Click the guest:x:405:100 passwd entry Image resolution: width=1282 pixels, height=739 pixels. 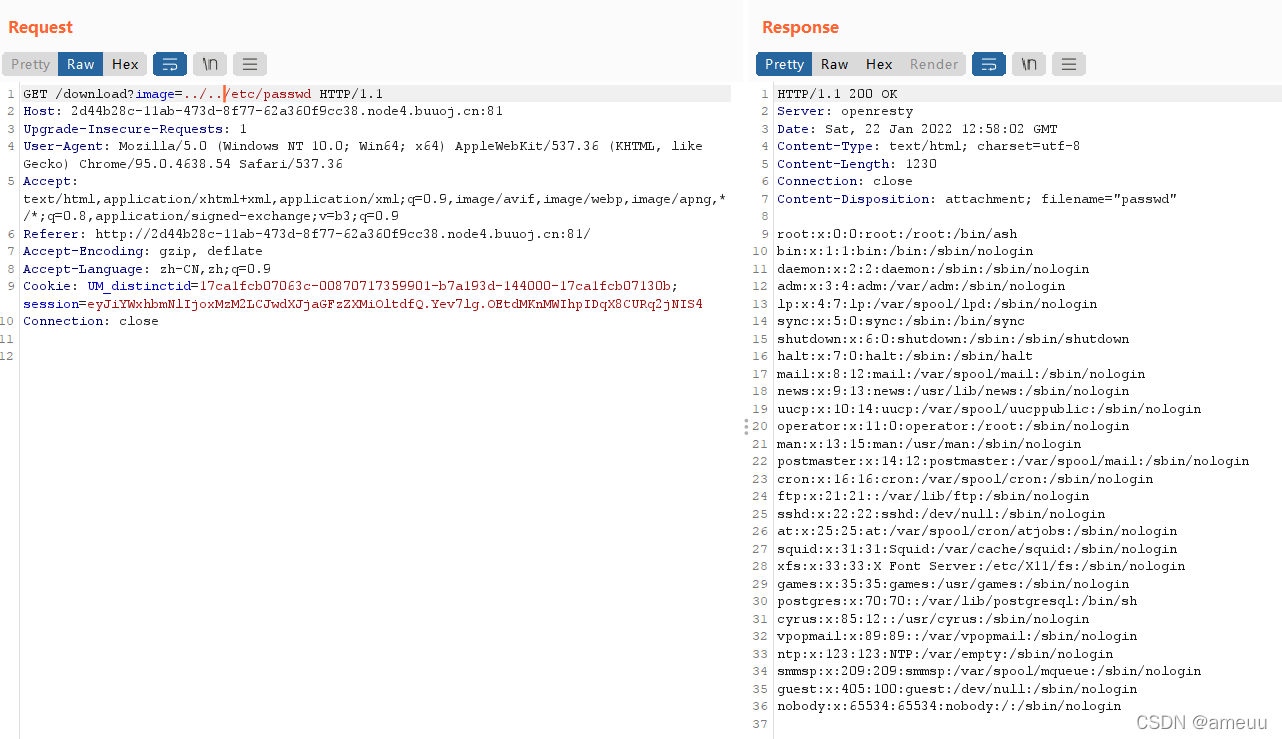click(957, 689)
